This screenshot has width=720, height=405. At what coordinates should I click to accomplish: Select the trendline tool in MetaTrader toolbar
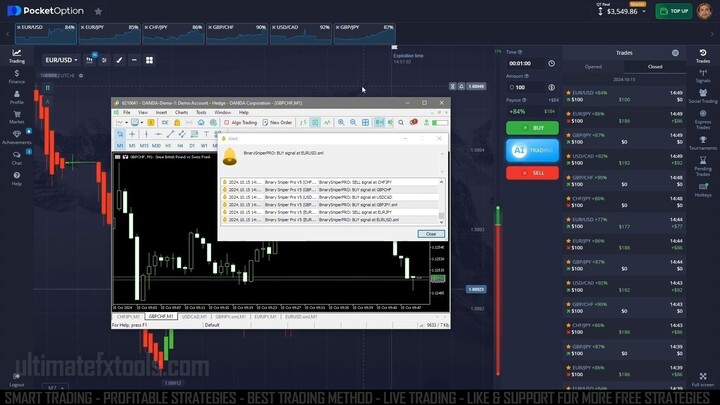pyautogui.click(x=170, y=134)
